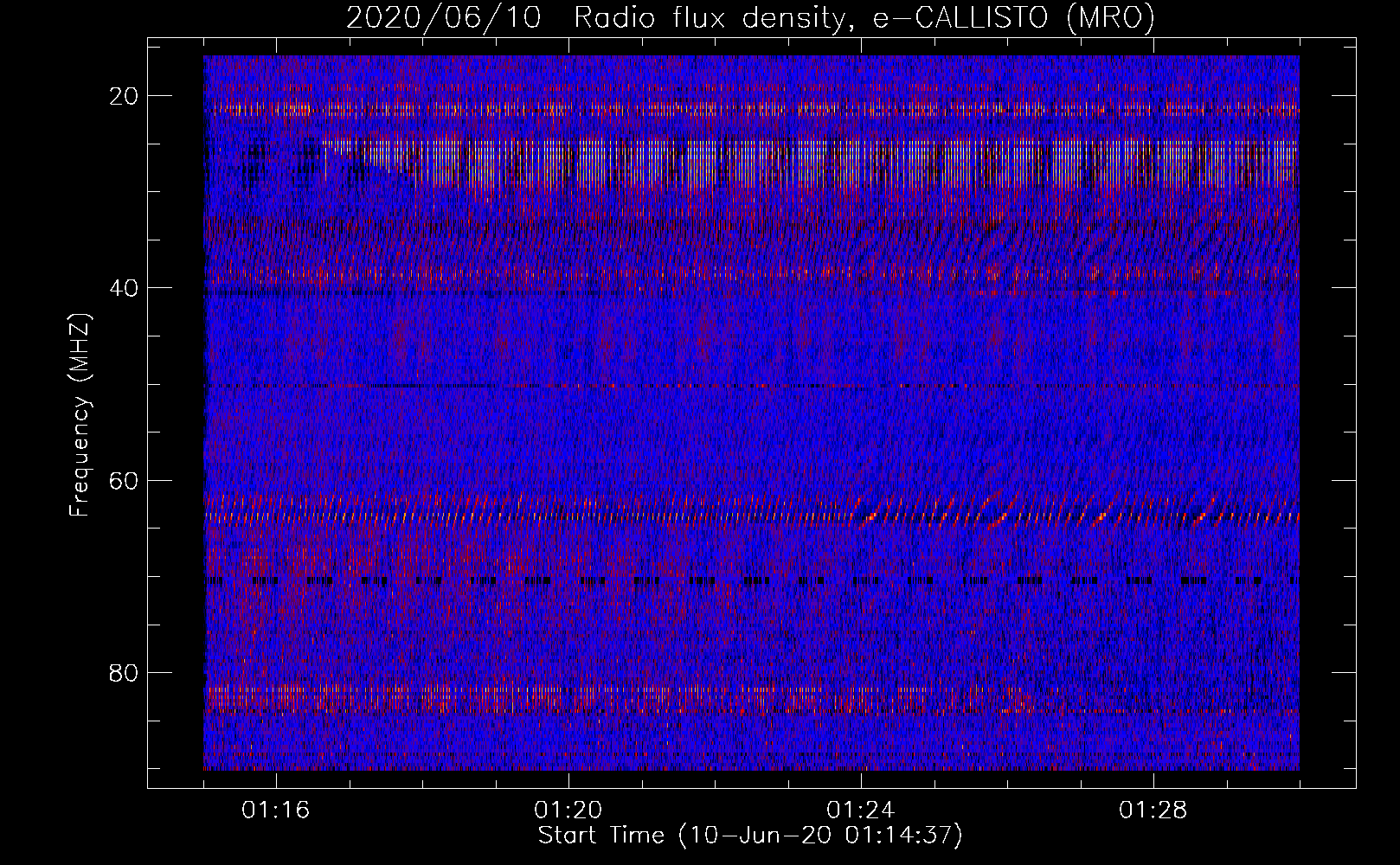1400x865 pixels.
Task: Click the plot title '2020/06/10 Radio flux density'
Action: (x=750, y=17)
